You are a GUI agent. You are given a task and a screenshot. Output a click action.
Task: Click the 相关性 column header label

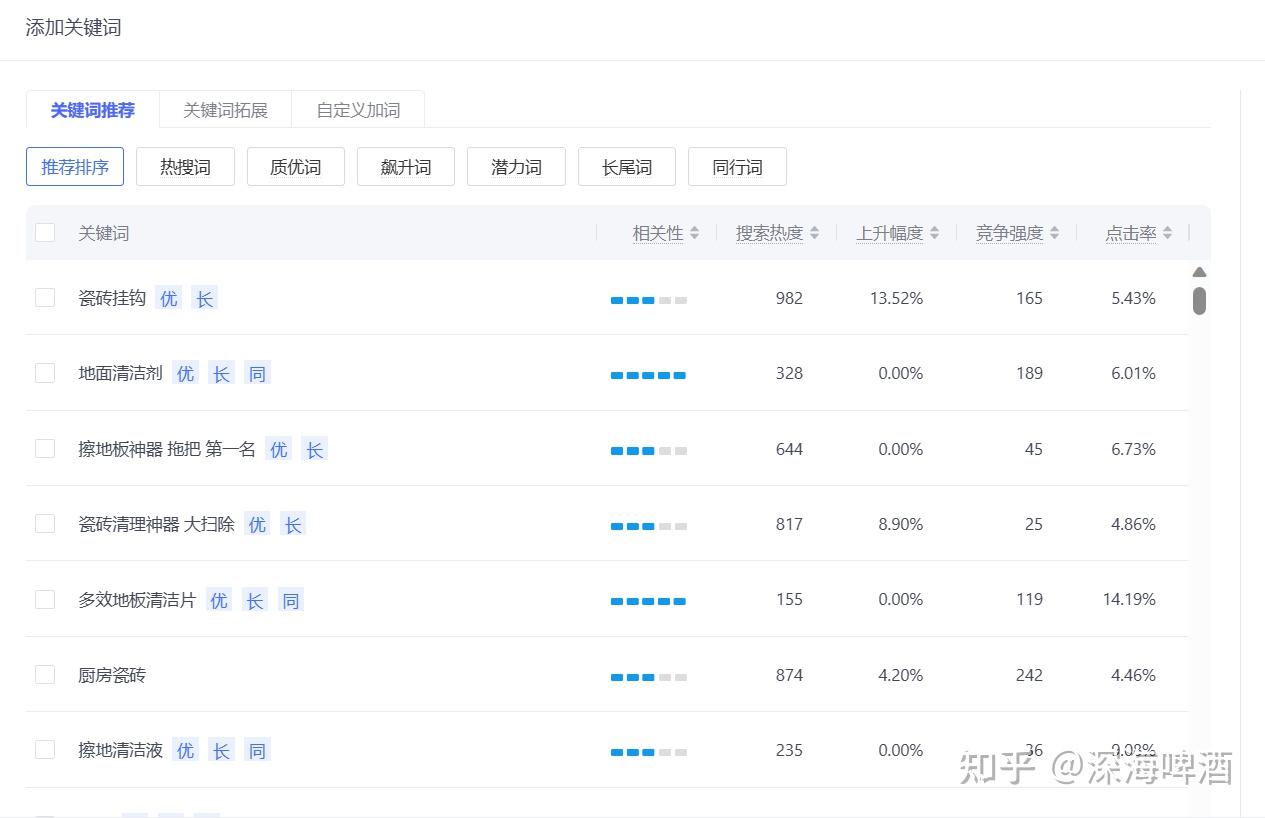(x=658, y=233)
